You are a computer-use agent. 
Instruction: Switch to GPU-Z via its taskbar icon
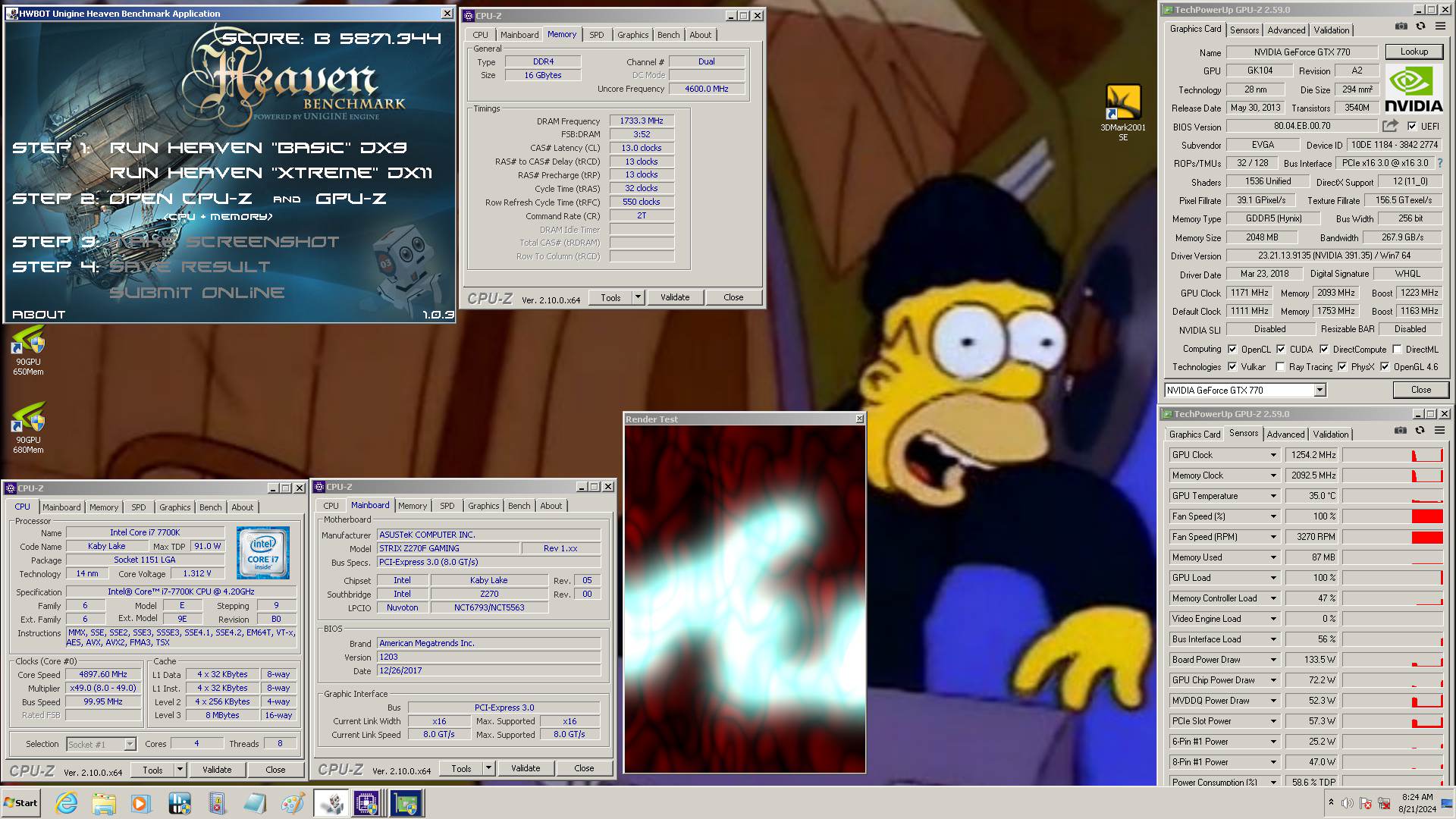(406, 803)
